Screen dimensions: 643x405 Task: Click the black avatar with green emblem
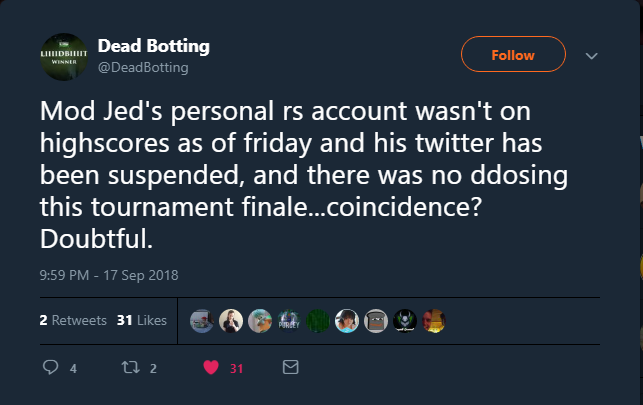(404, 321)
